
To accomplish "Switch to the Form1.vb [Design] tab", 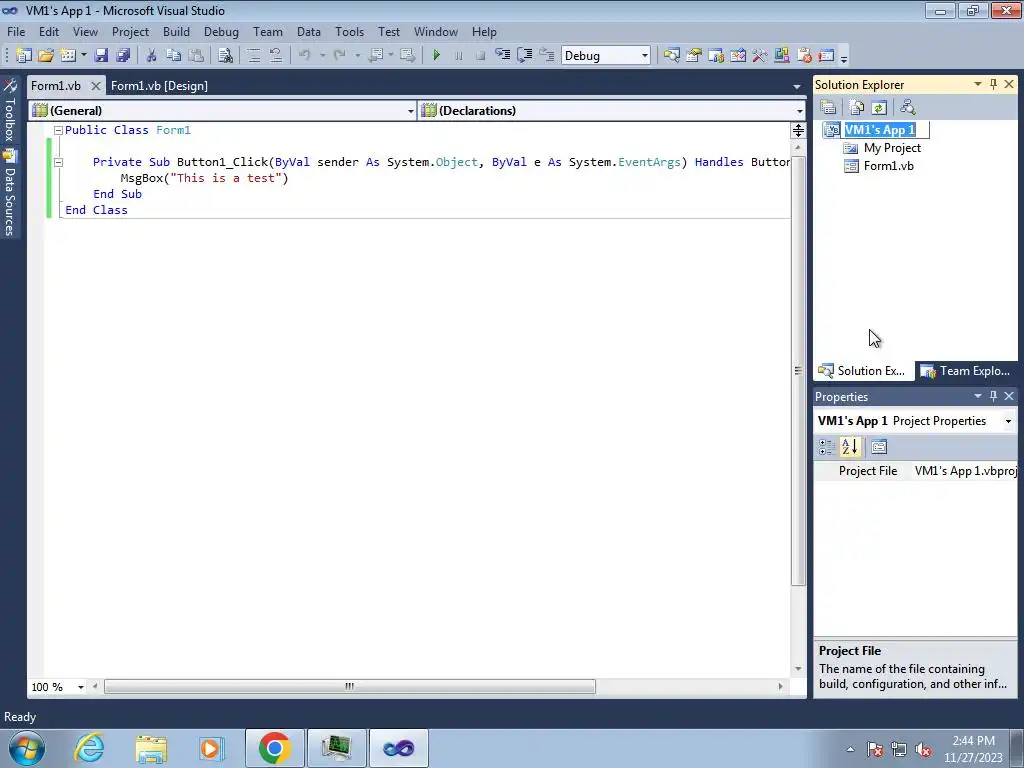I will click(x=159, y=86).
